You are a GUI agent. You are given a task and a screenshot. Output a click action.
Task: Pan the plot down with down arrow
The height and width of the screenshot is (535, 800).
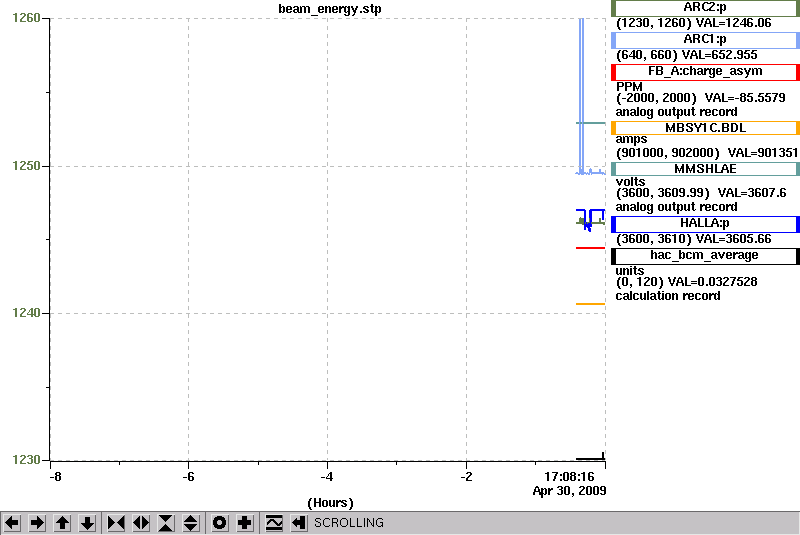(x=87, y=523)
